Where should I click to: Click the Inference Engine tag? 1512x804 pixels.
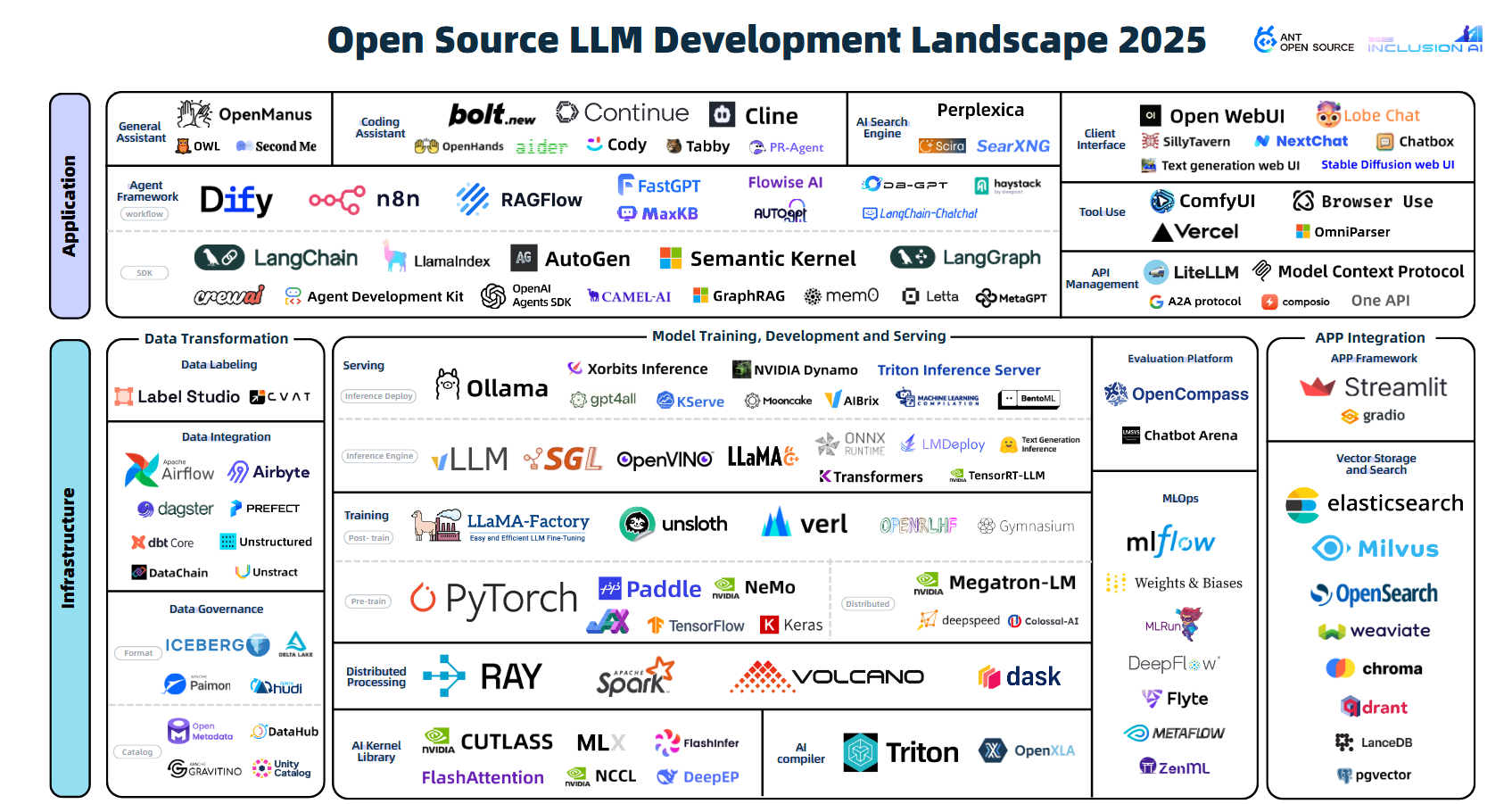380,456
